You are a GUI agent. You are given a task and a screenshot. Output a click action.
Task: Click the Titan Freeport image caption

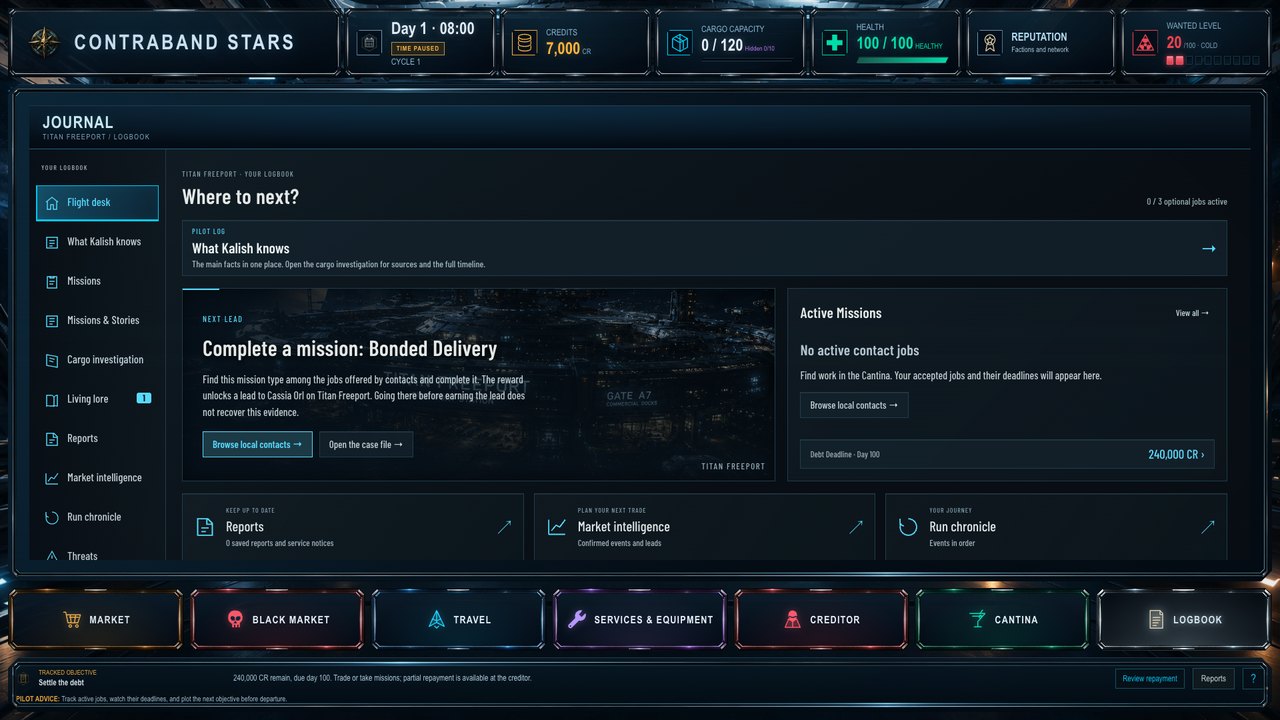733,467
